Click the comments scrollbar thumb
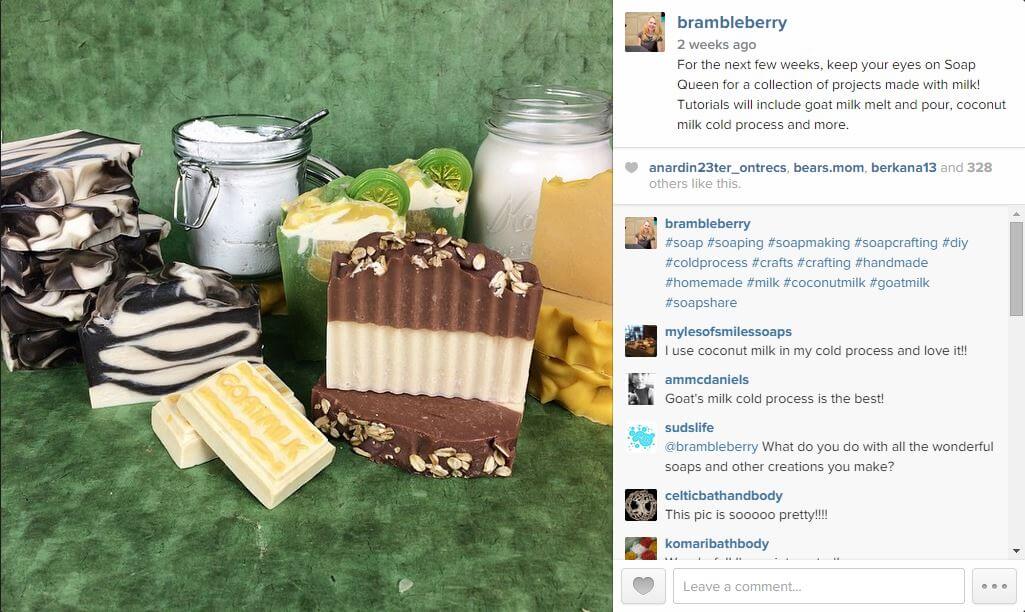The image size is (1025, 612). point(1017,269)
